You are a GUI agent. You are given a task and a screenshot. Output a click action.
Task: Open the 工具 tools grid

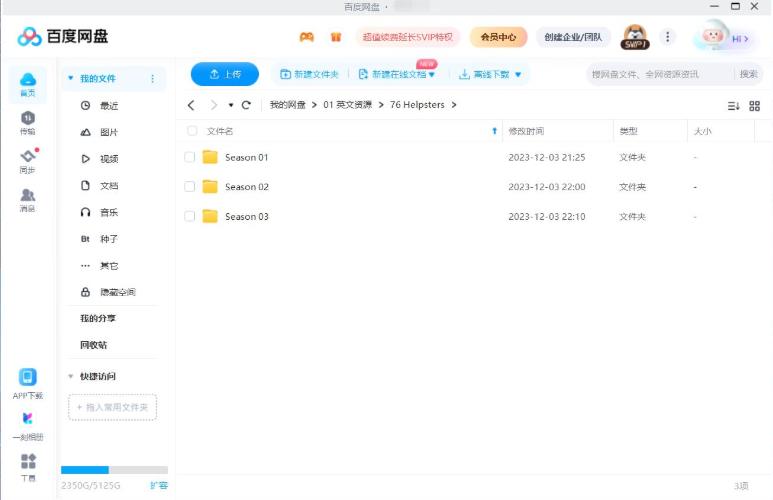(28, 461)
